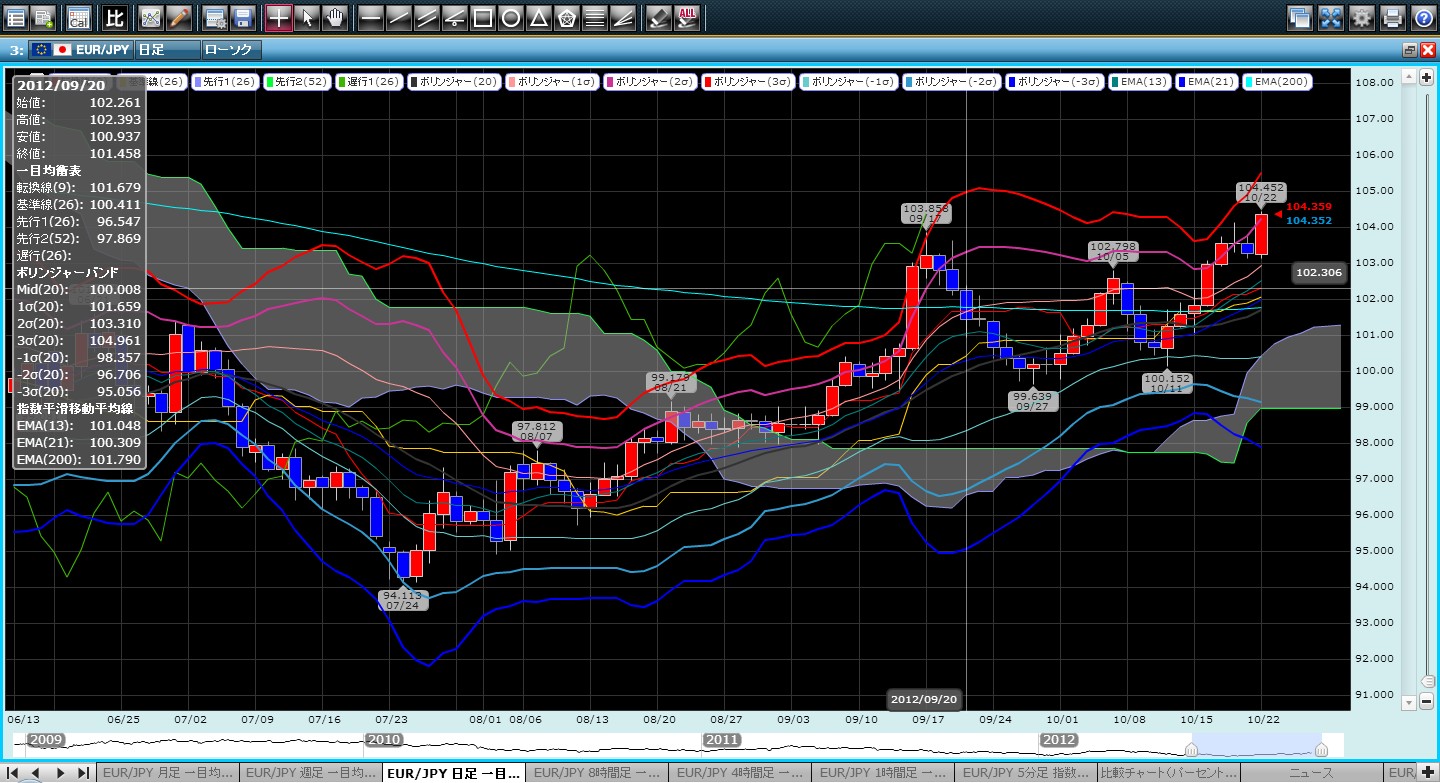This screenshot has height=783, width=1440.
Task: Pick the rectangle drawing tool
Action: click(x=482, y=17)
